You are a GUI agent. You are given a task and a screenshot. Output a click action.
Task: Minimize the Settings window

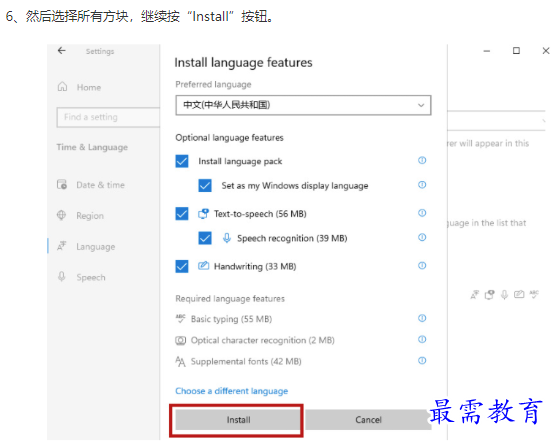point(487,51)
